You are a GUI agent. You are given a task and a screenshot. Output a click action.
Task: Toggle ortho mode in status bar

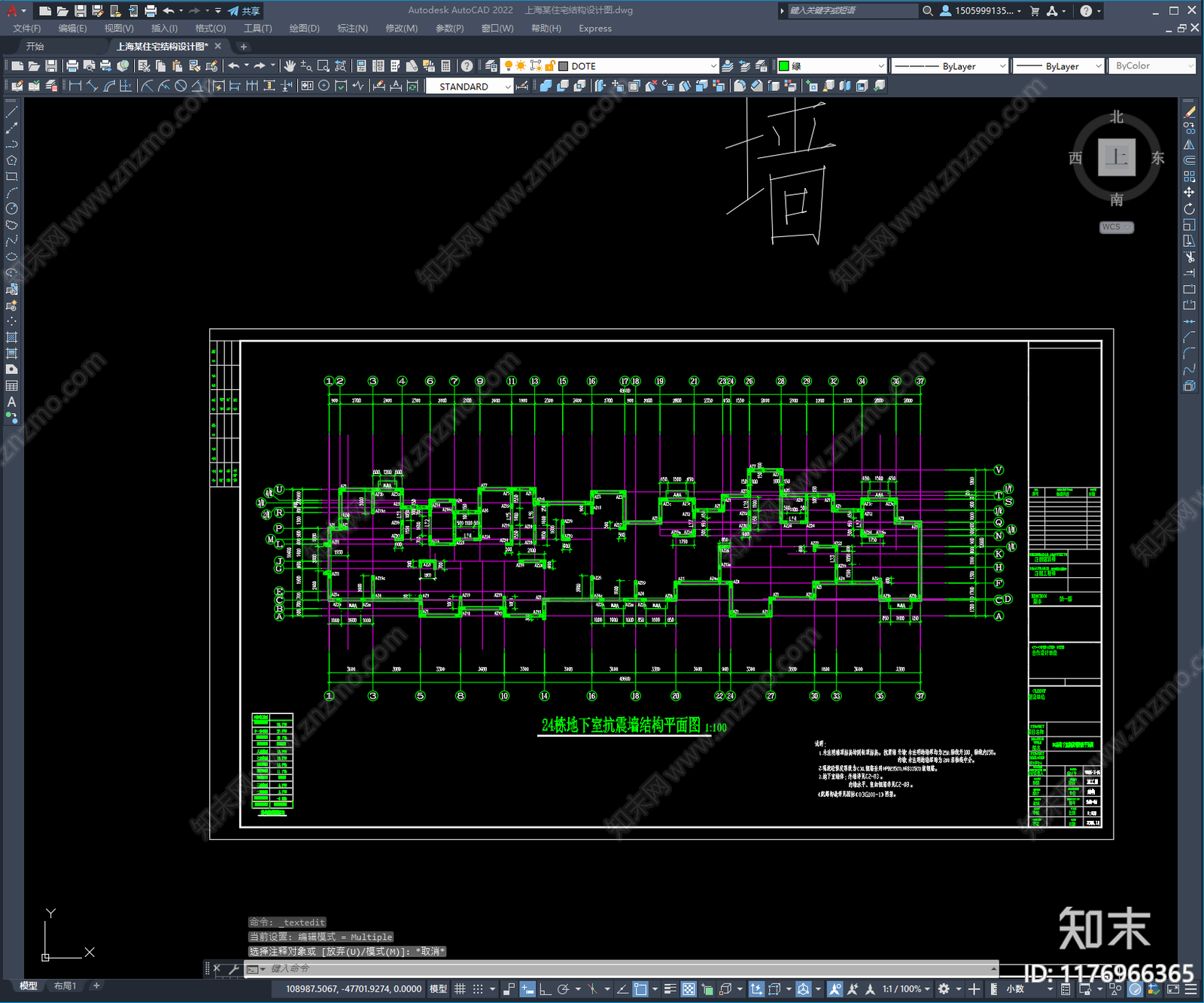545,989
